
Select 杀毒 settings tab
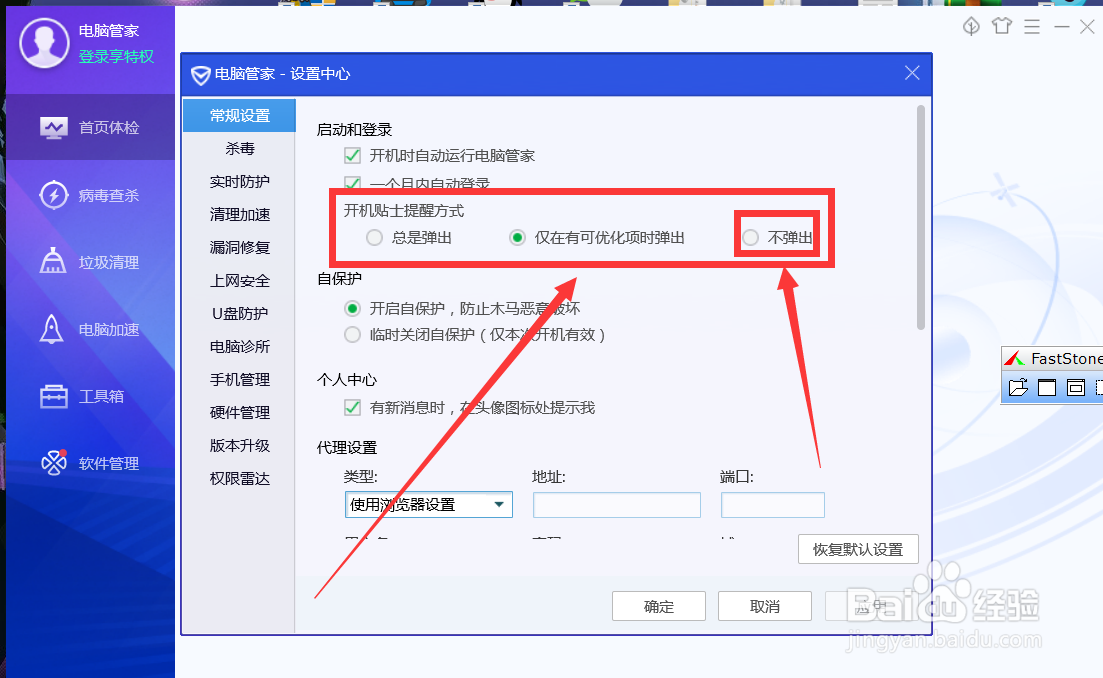(239, 148)
